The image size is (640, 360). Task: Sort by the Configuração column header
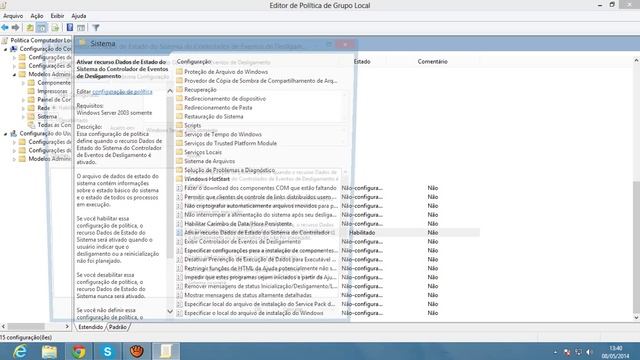[194, 61]
